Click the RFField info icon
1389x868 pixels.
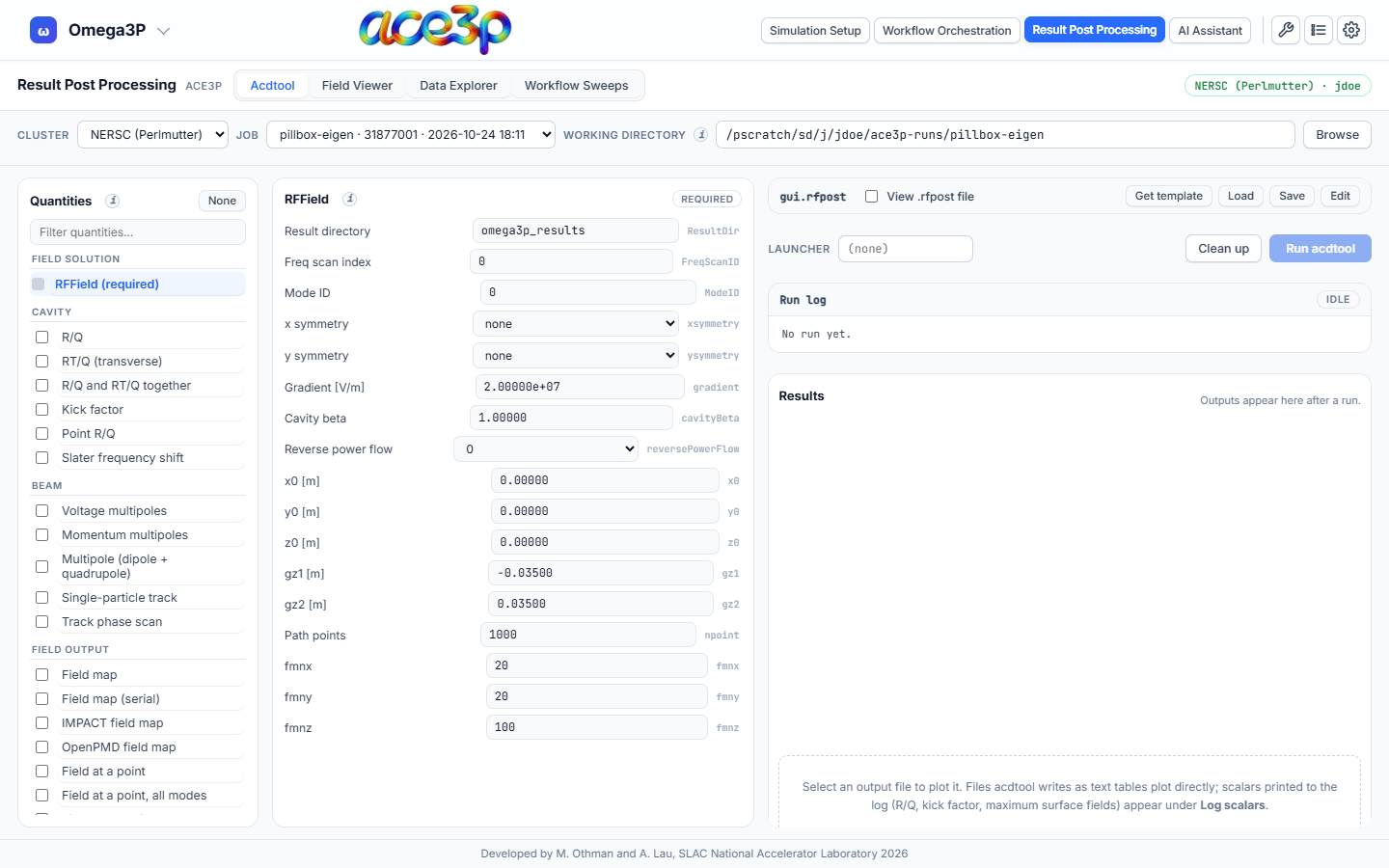click(350, 199)
